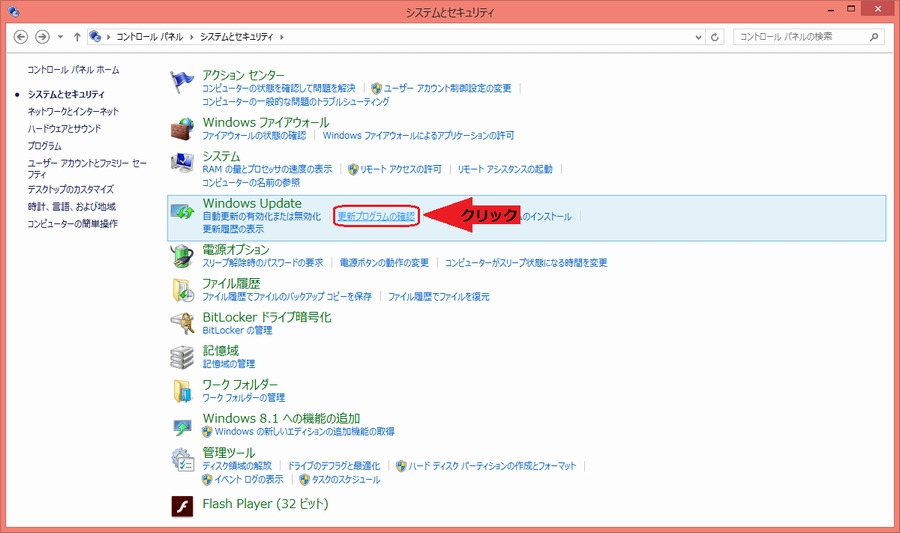Screen dimensions: 900x533
Task: Click the search magnifier icon
Action: tap(874, 37)
